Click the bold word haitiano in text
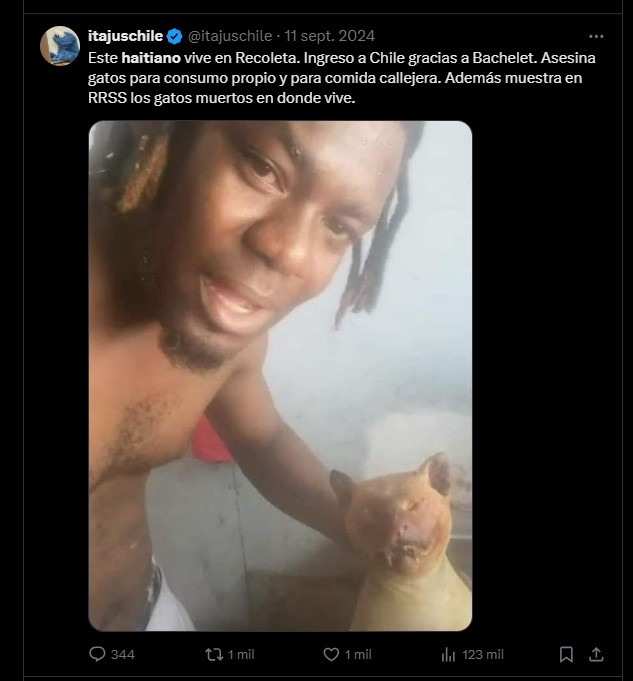Image resolution: width=633 pixels, height=681 pixels. (151, 58)
